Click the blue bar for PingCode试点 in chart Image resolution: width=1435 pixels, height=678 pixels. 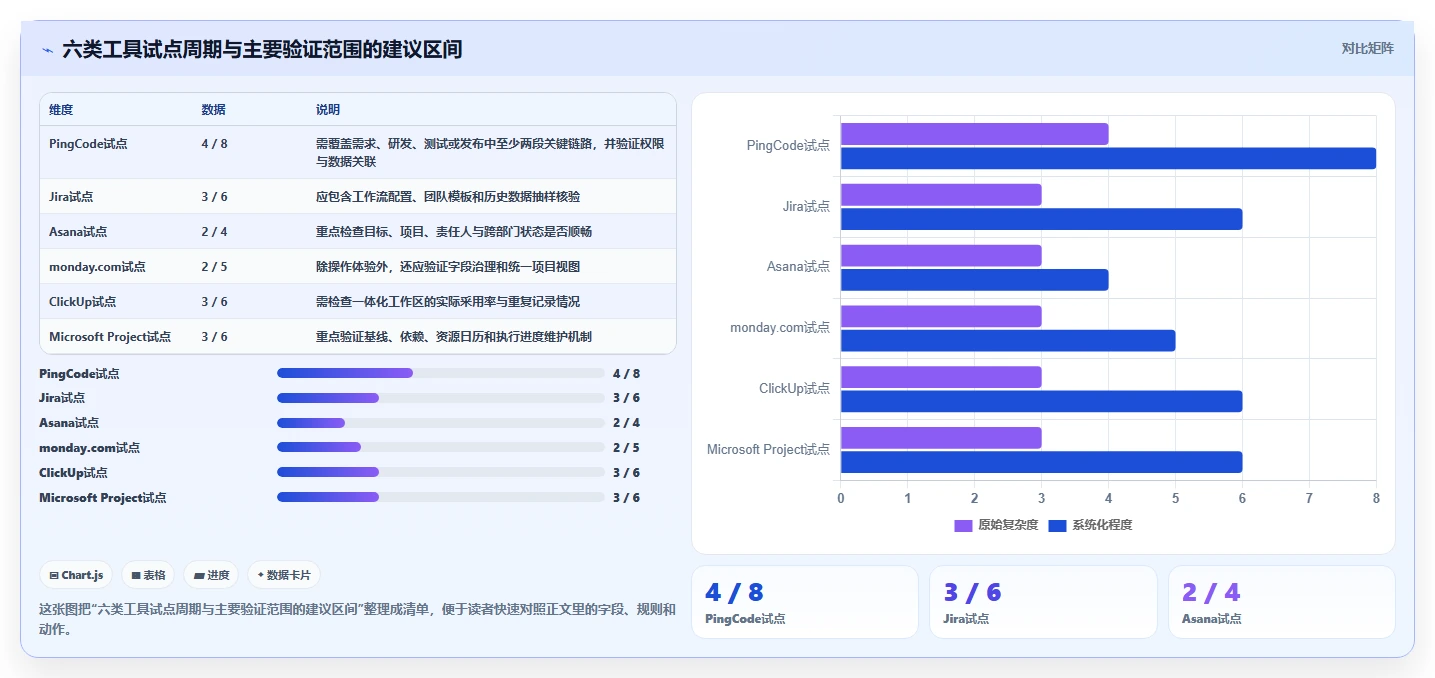coord(1108,158)
